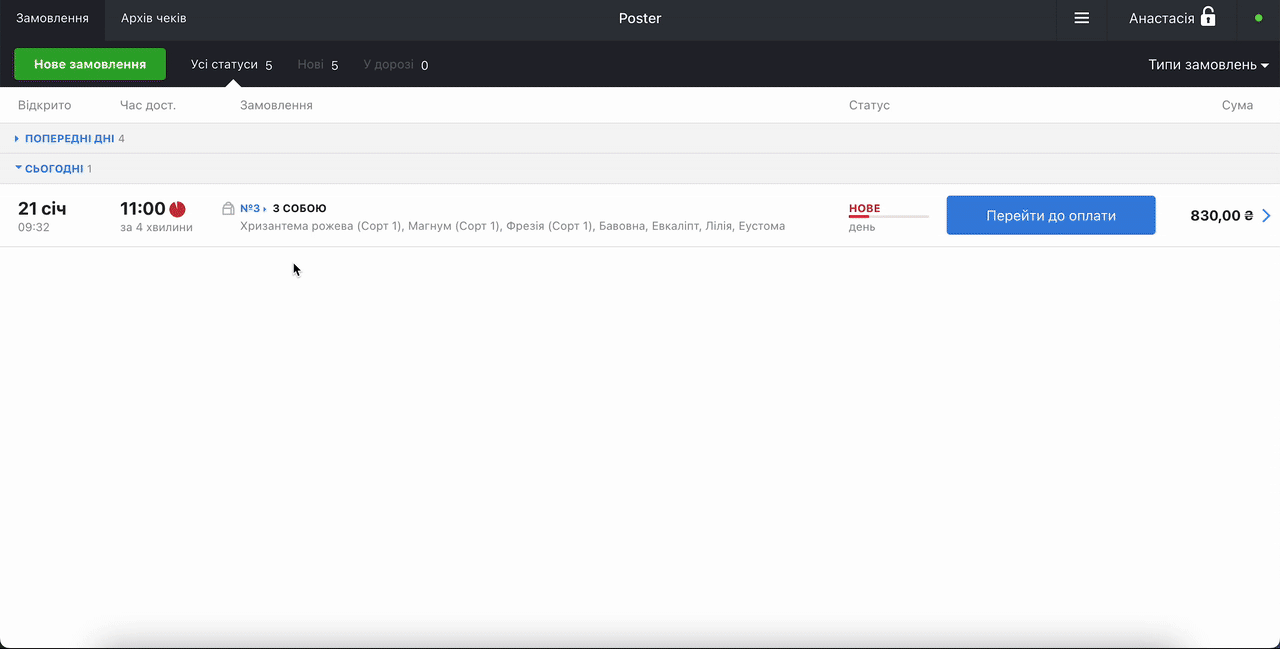Open the Типи замовлень dropdown

pyautogui.click(x=1208, y=65)
